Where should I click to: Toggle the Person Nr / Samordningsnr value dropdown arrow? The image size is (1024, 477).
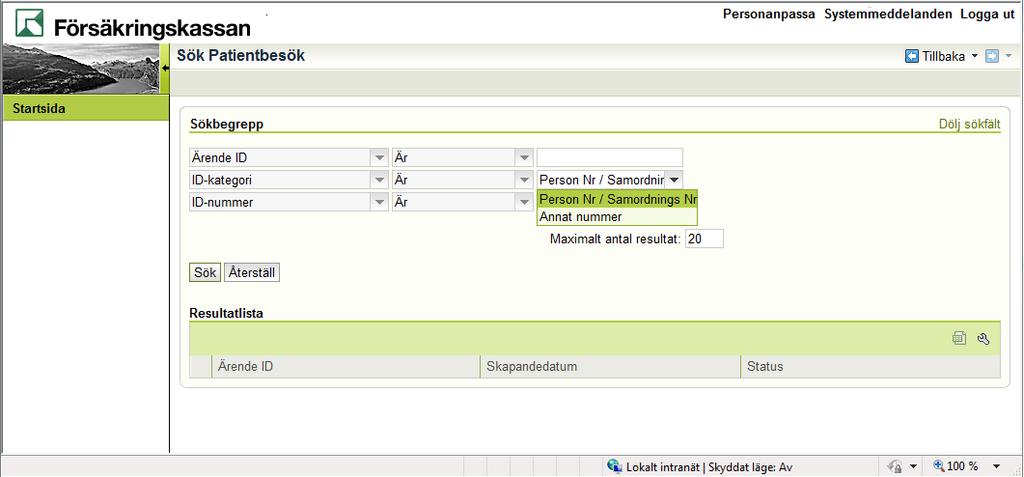pyautogui.click(x=674, y=179)
